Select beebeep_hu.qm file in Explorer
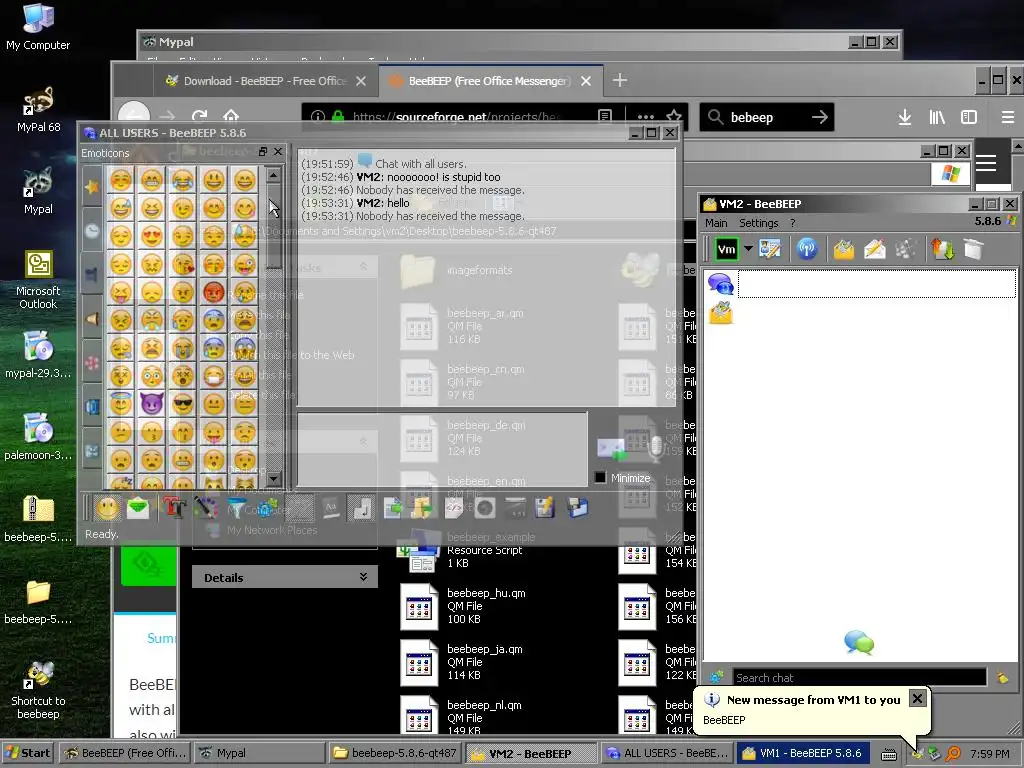The width and height of the screenshot is (1024, 768). (x=463, y=606)
